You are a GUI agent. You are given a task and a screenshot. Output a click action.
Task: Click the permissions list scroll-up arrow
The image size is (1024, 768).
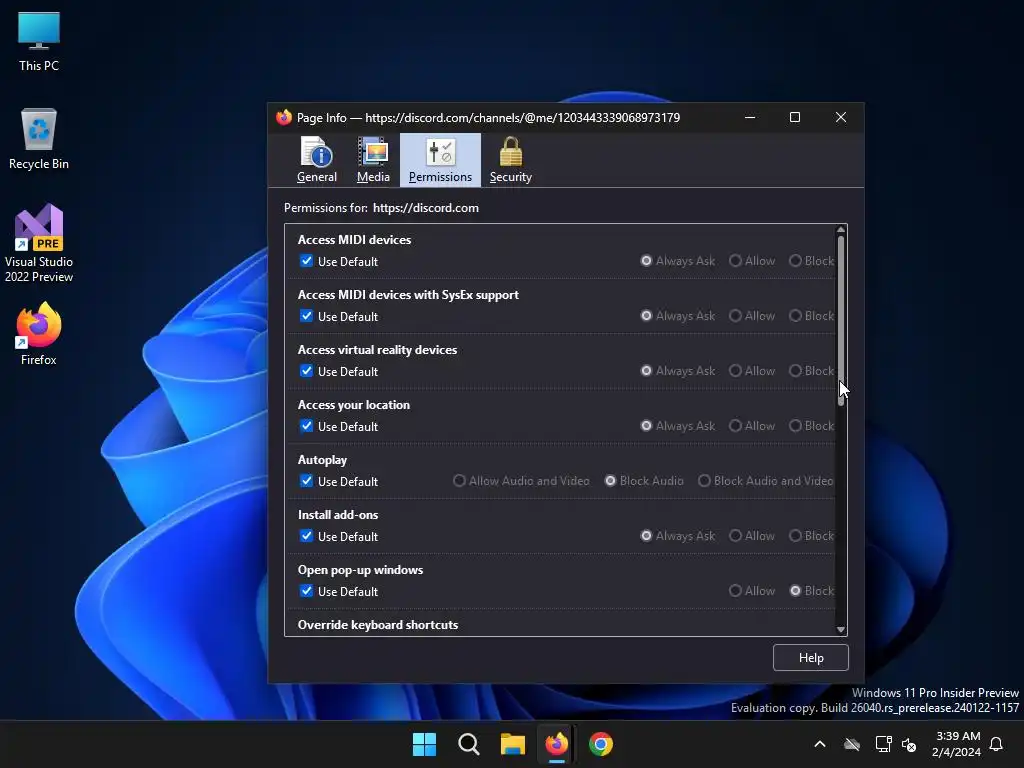[x=841, y=230]
